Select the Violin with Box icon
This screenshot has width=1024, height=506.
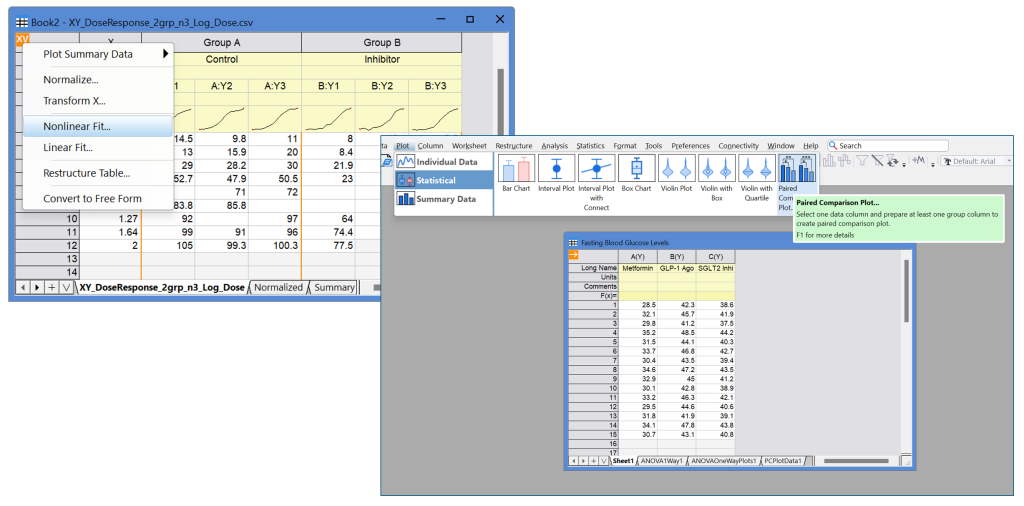point(716,168)
